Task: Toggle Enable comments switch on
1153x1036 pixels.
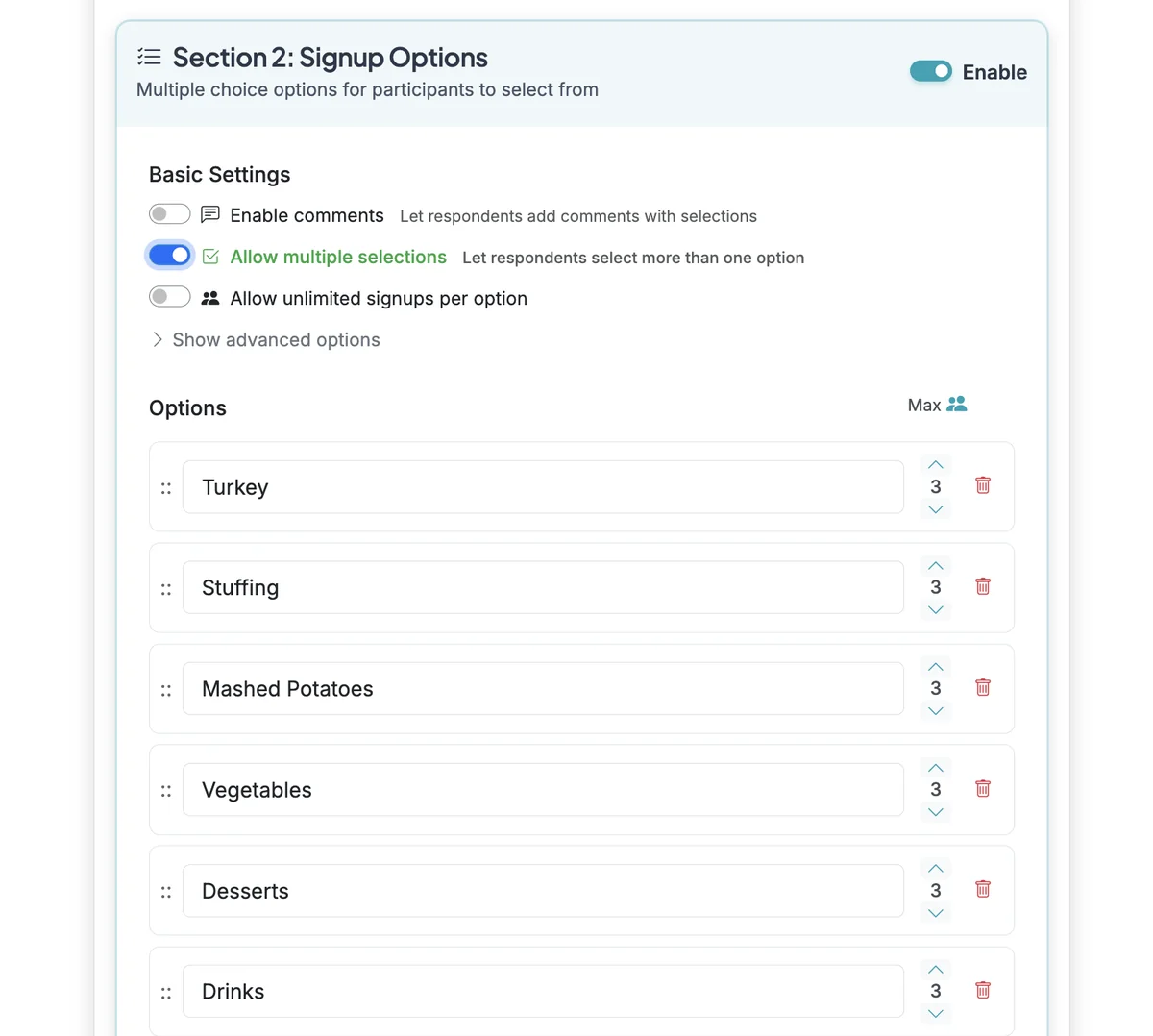Action: [x=170, y=214]
